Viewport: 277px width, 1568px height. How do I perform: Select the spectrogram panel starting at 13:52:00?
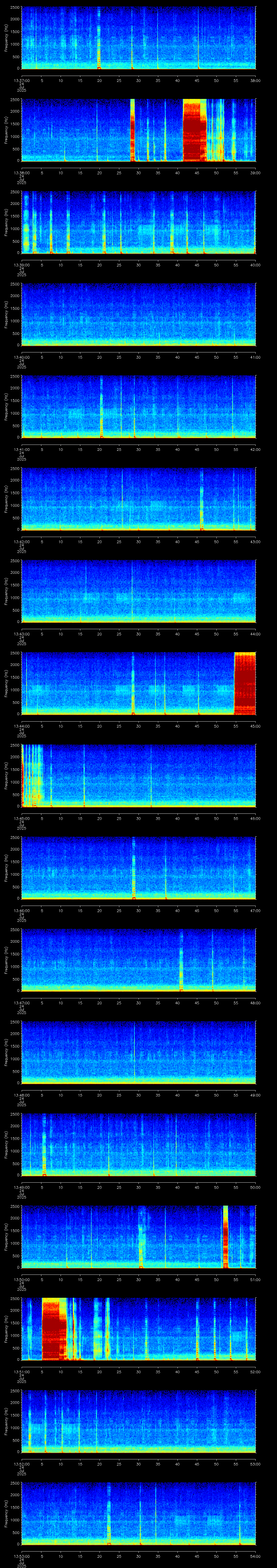138,1421
